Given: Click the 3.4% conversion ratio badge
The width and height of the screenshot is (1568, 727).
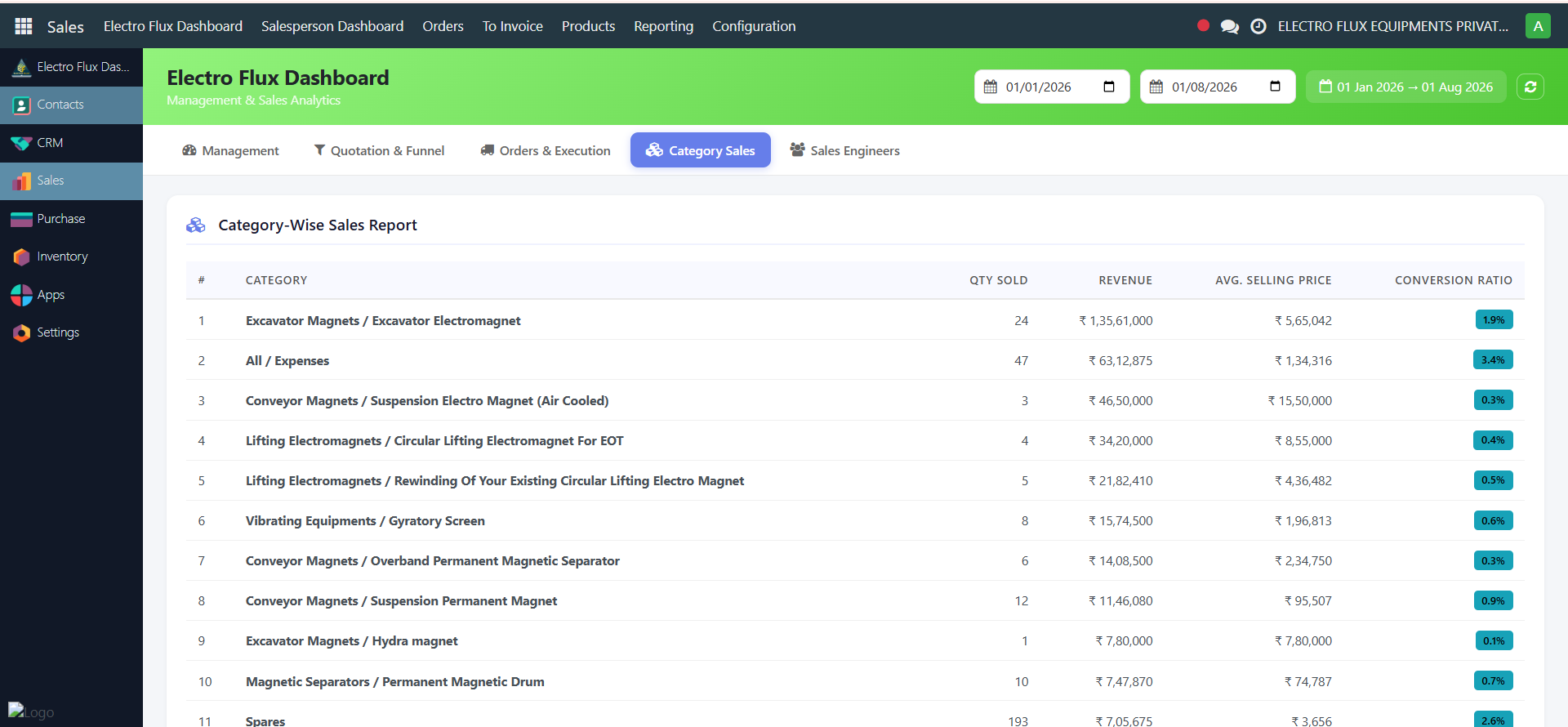Looking at the screenshot, I should pos(1493,360).
